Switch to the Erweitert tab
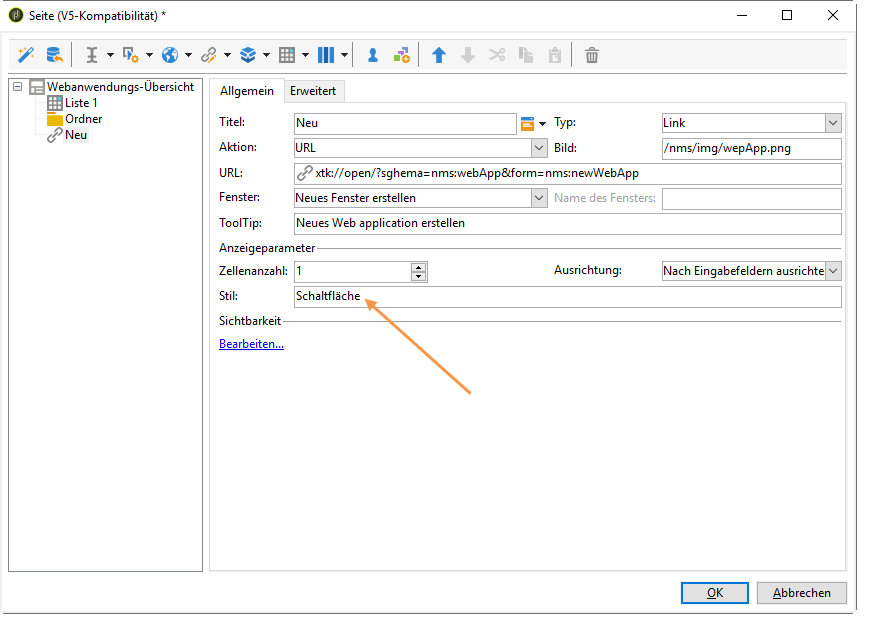The width and height of the screenshot is (881, 638). tap(313, 91)
